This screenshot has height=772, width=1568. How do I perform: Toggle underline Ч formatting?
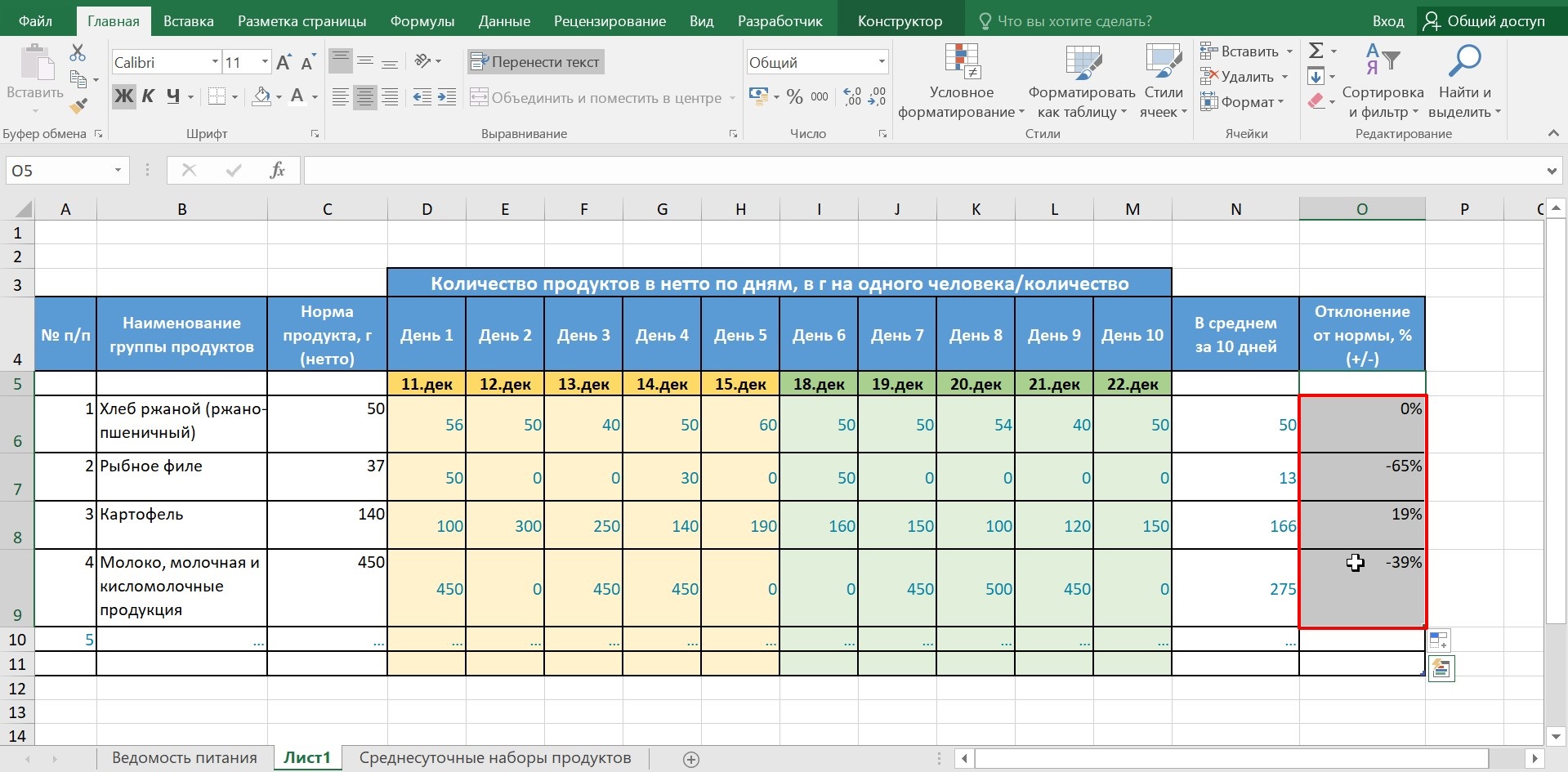tap(172, 96)
